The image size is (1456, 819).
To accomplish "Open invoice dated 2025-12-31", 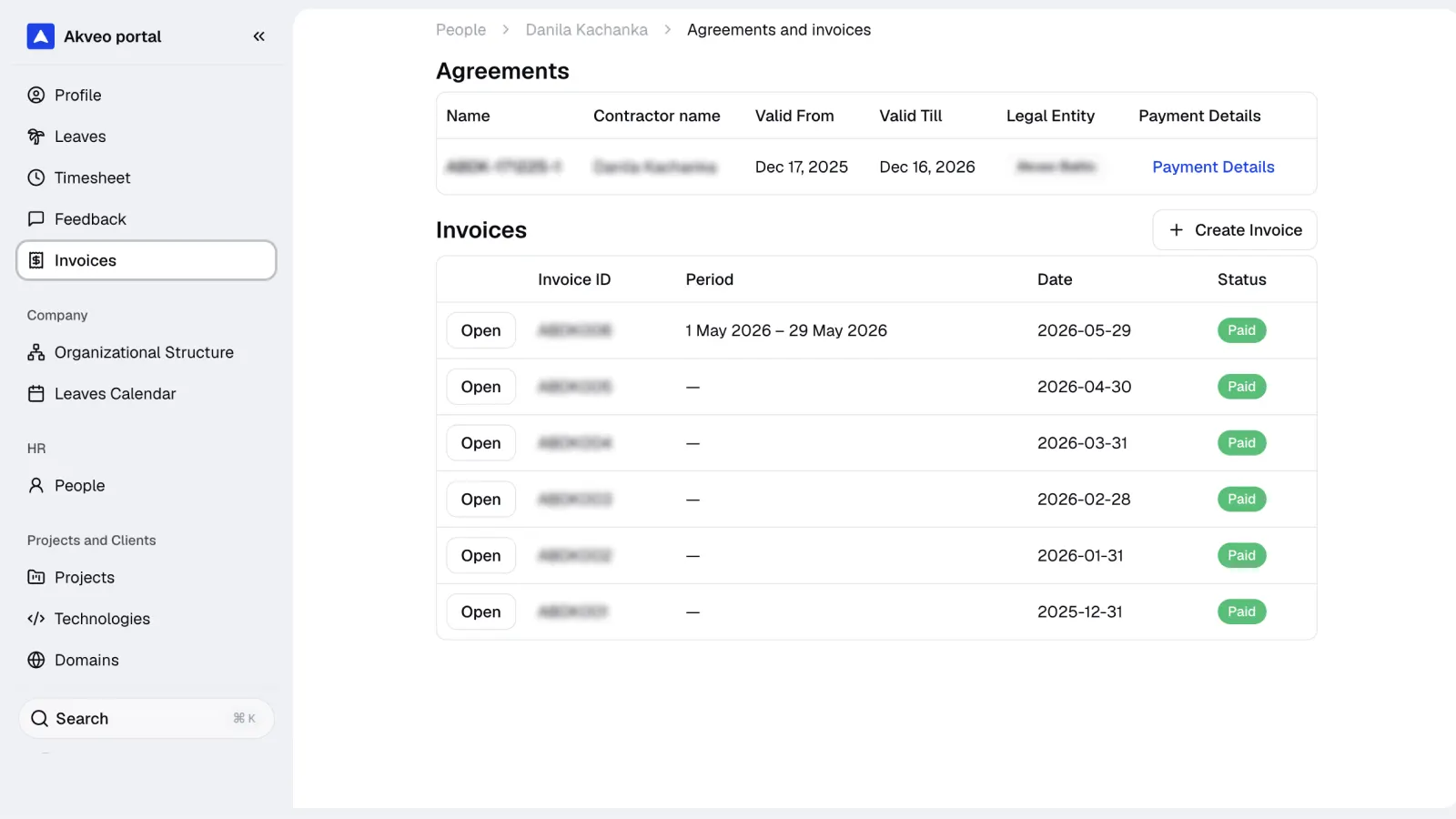I will [x=481, y=612].
